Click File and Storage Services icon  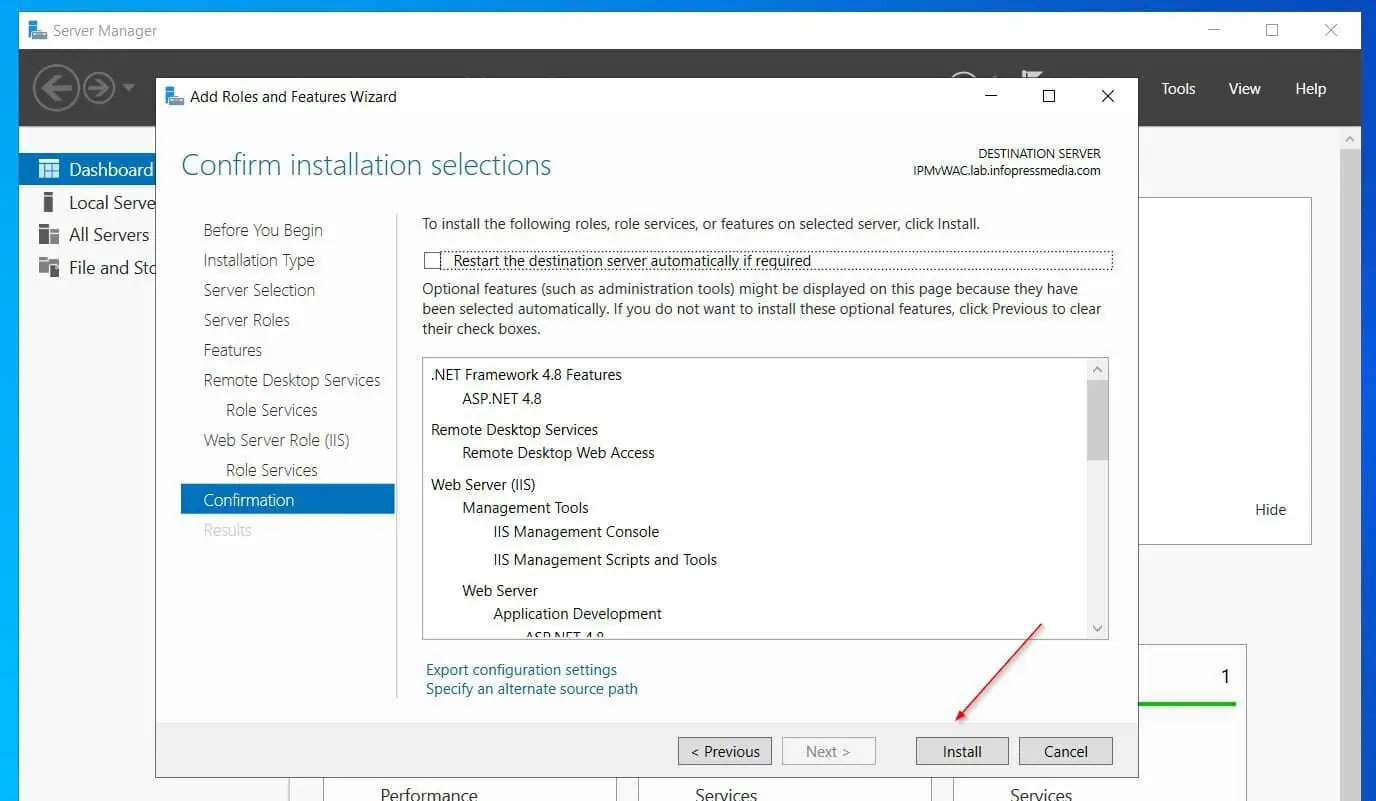pos(49,267)
